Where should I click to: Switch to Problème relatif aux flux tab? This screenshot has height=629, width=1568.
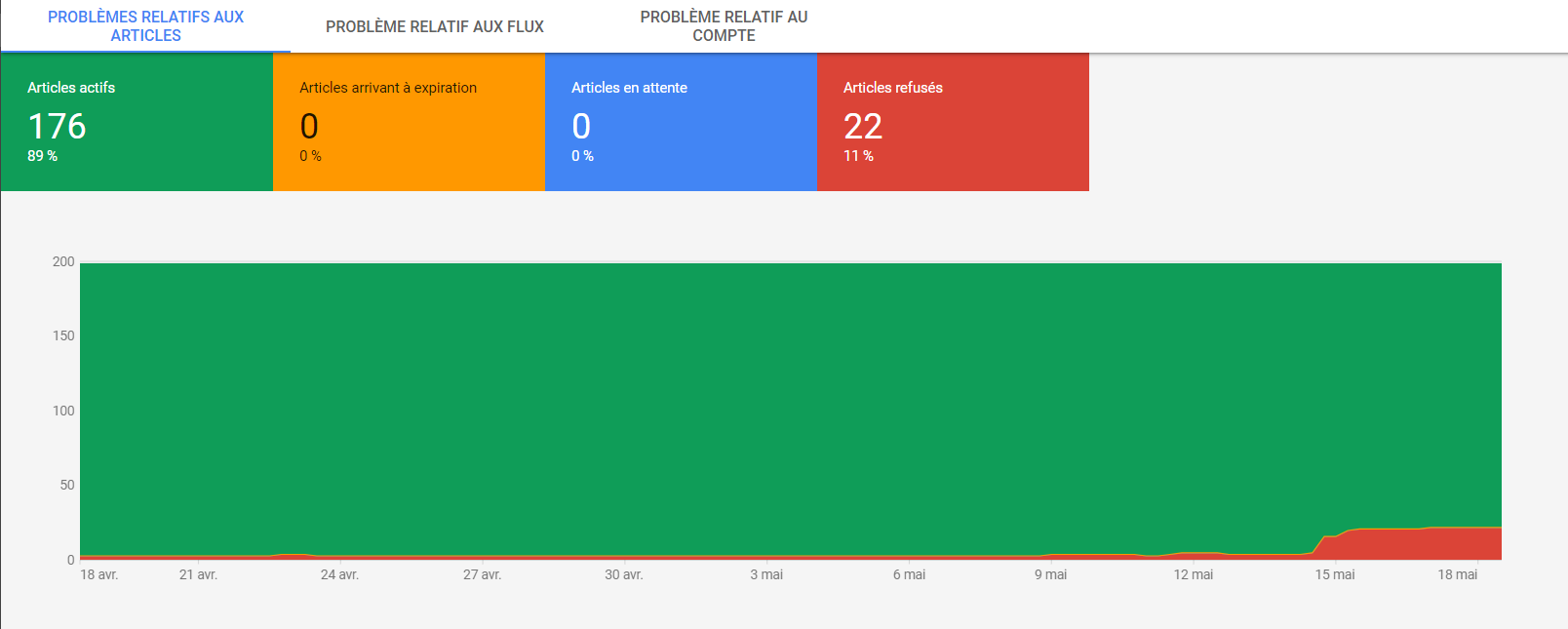tap(435, 26)
